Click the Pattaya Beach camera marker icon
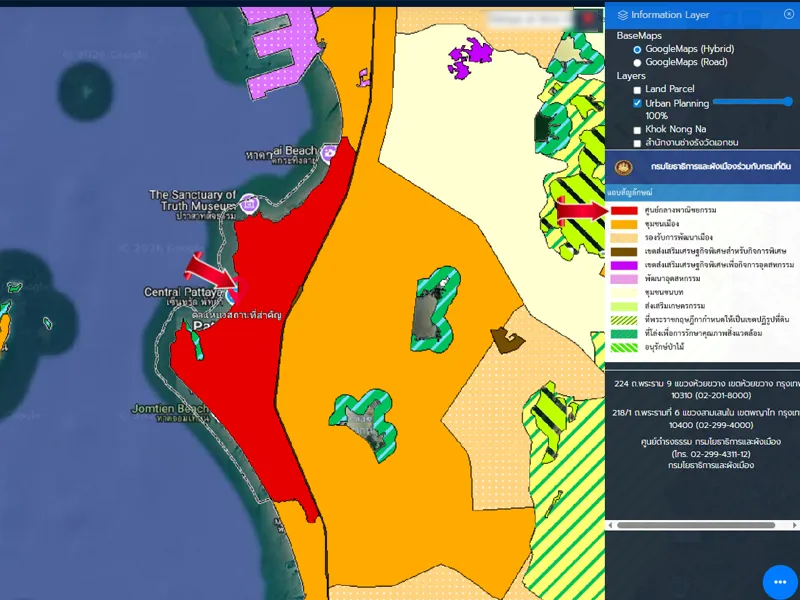Image resolution: width=800 pixels, height=600 pixels. (x=328, y=154)
